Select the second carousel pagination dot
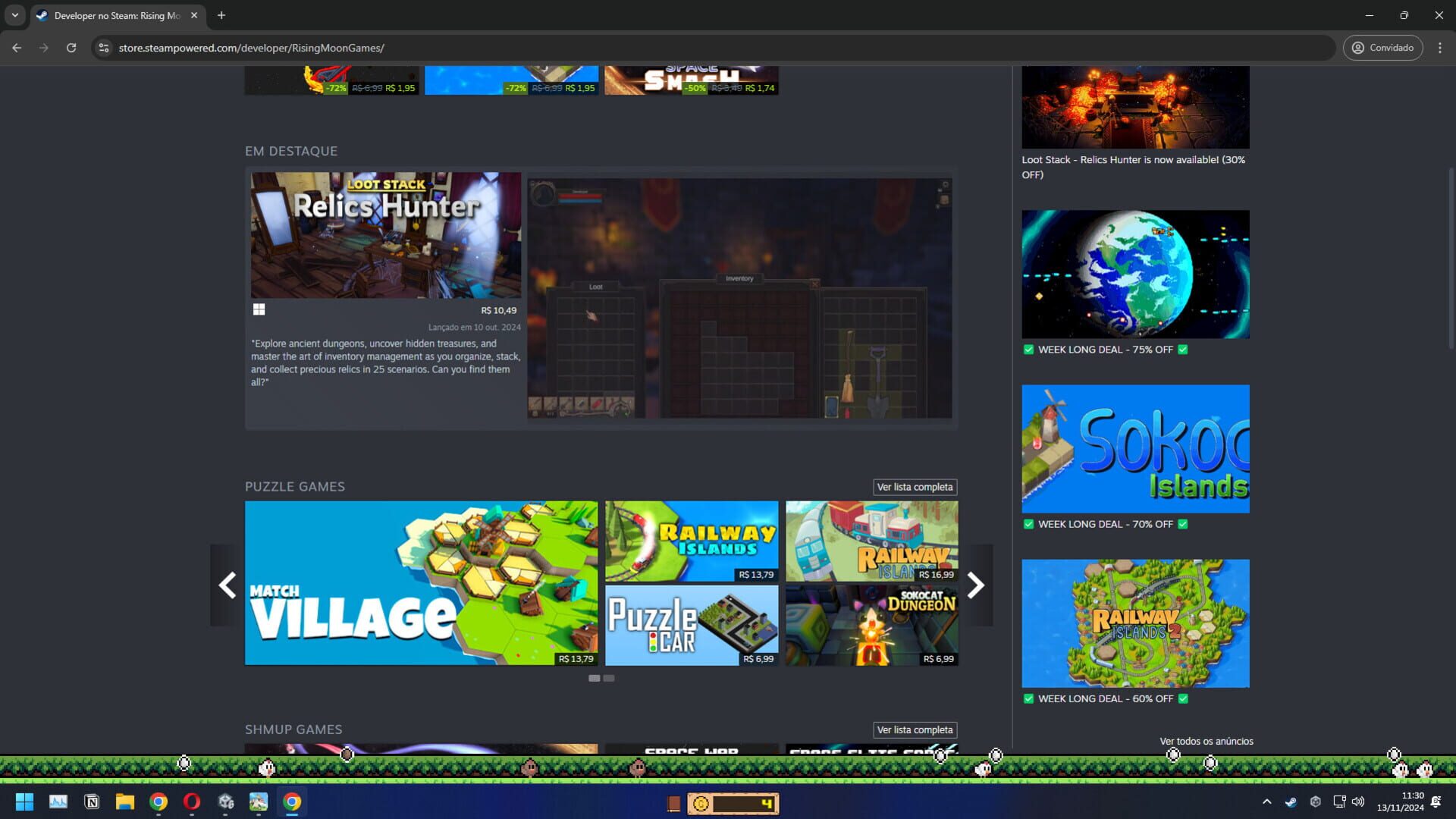This screenshot has width=1456, height=819. pos(607,679)
